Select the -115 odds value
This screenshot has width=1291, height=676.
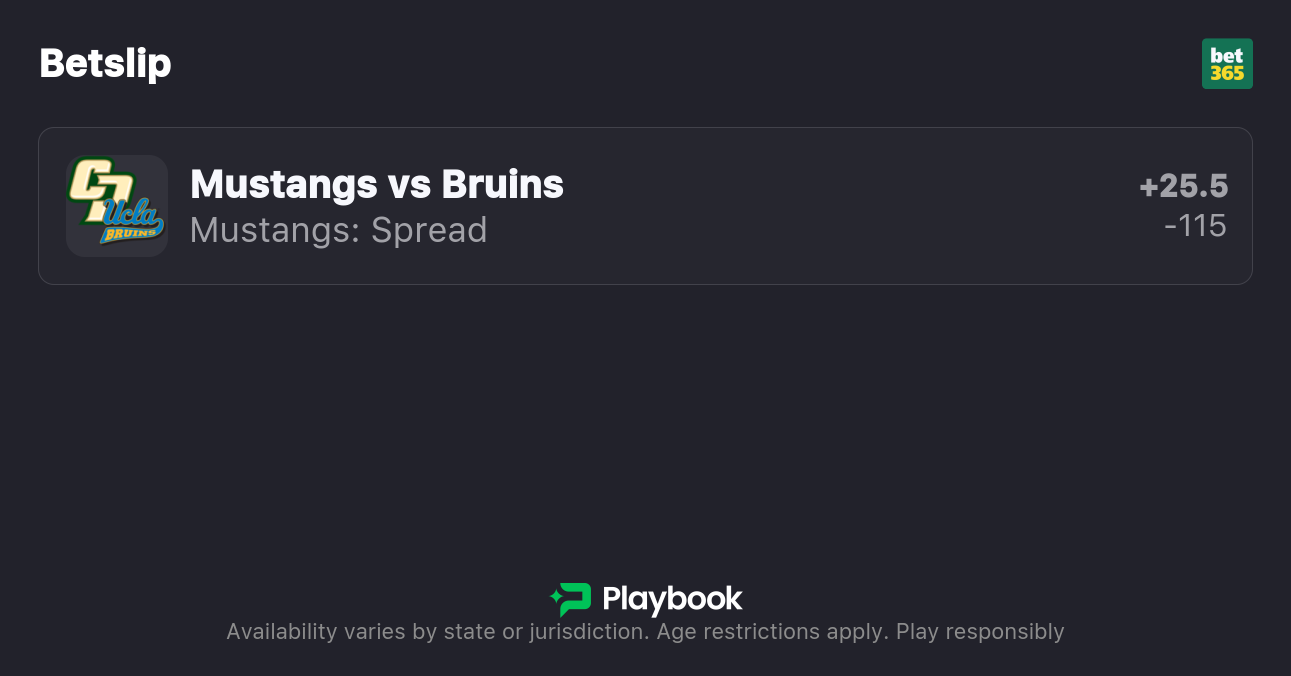coord(1195,226)
